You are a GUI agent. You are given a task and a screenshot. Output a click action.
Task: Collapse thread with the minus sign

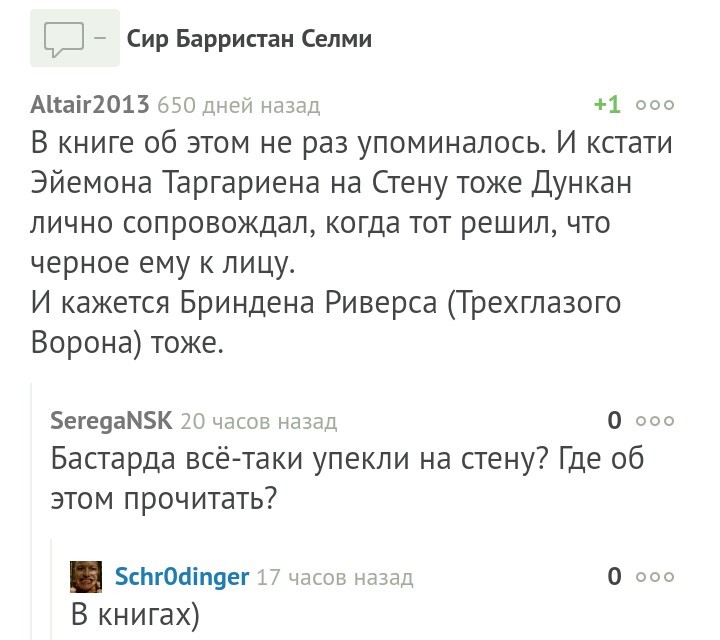103,41
